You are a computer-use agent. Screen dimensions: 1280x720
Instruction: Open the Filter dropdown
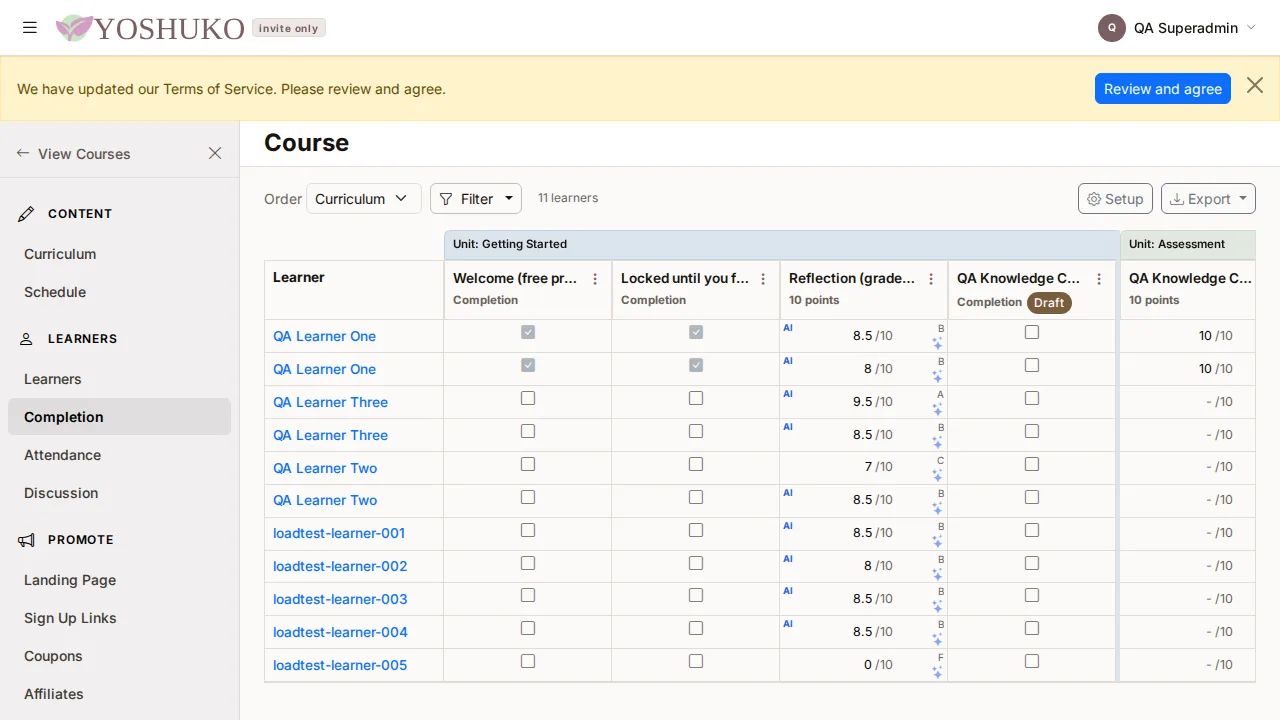476,199
